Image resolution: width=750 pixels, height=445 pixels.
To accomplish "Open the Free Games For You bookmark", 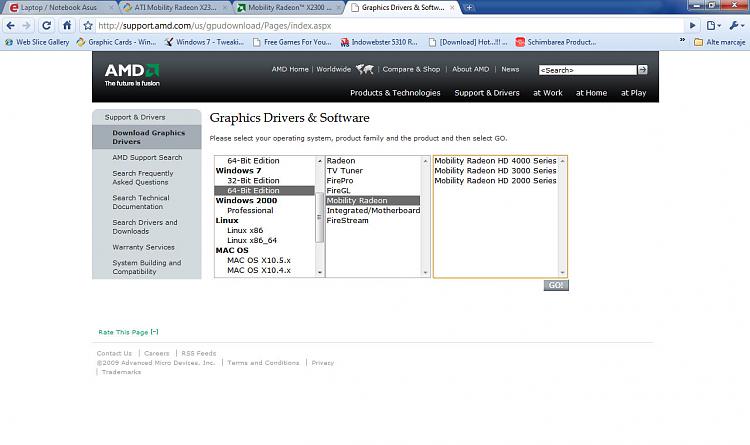I will [x=292, y=42].
